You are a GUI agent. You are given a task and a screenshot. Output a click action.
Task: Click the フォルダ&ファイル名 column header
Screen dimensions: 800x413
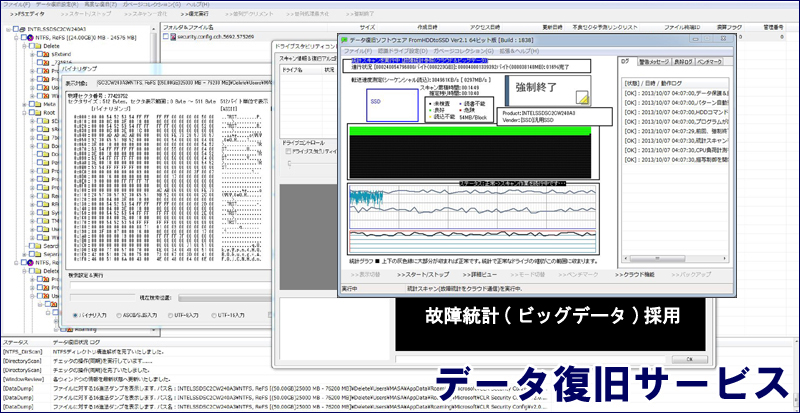pyautogui.click(x=188, y=27)
